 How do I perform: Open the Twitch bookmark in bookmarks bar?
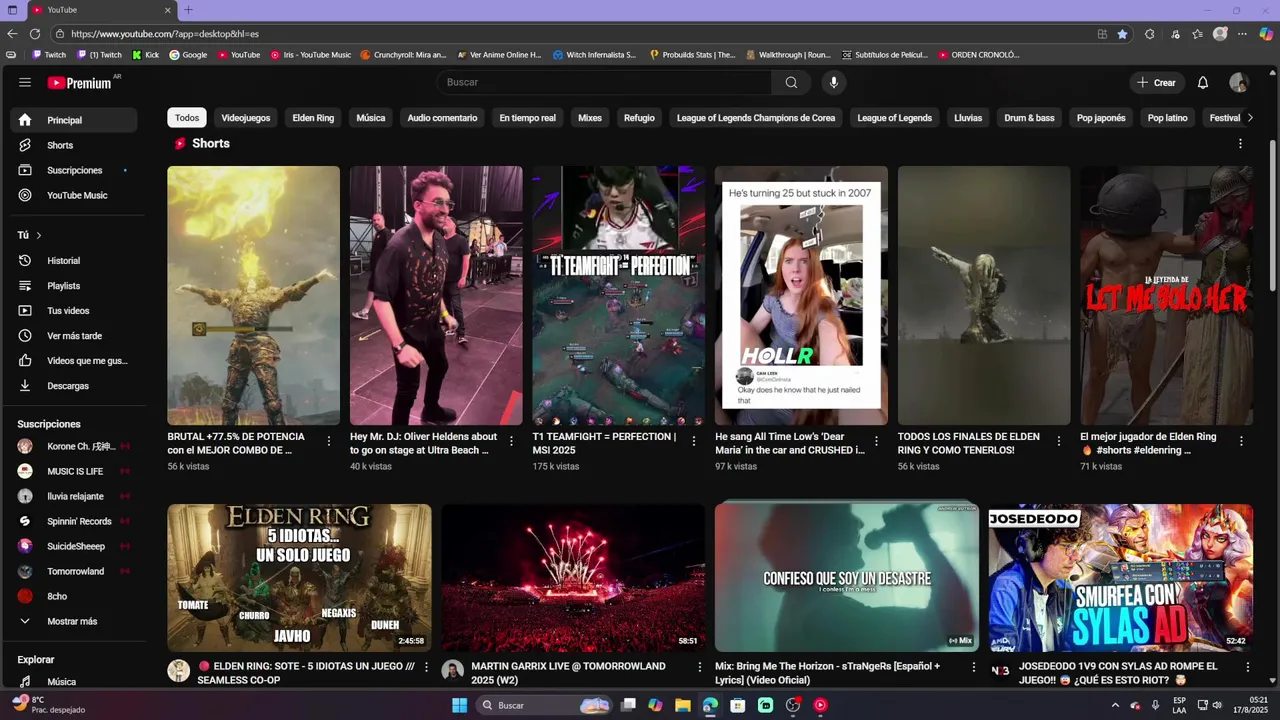(49, 55)
